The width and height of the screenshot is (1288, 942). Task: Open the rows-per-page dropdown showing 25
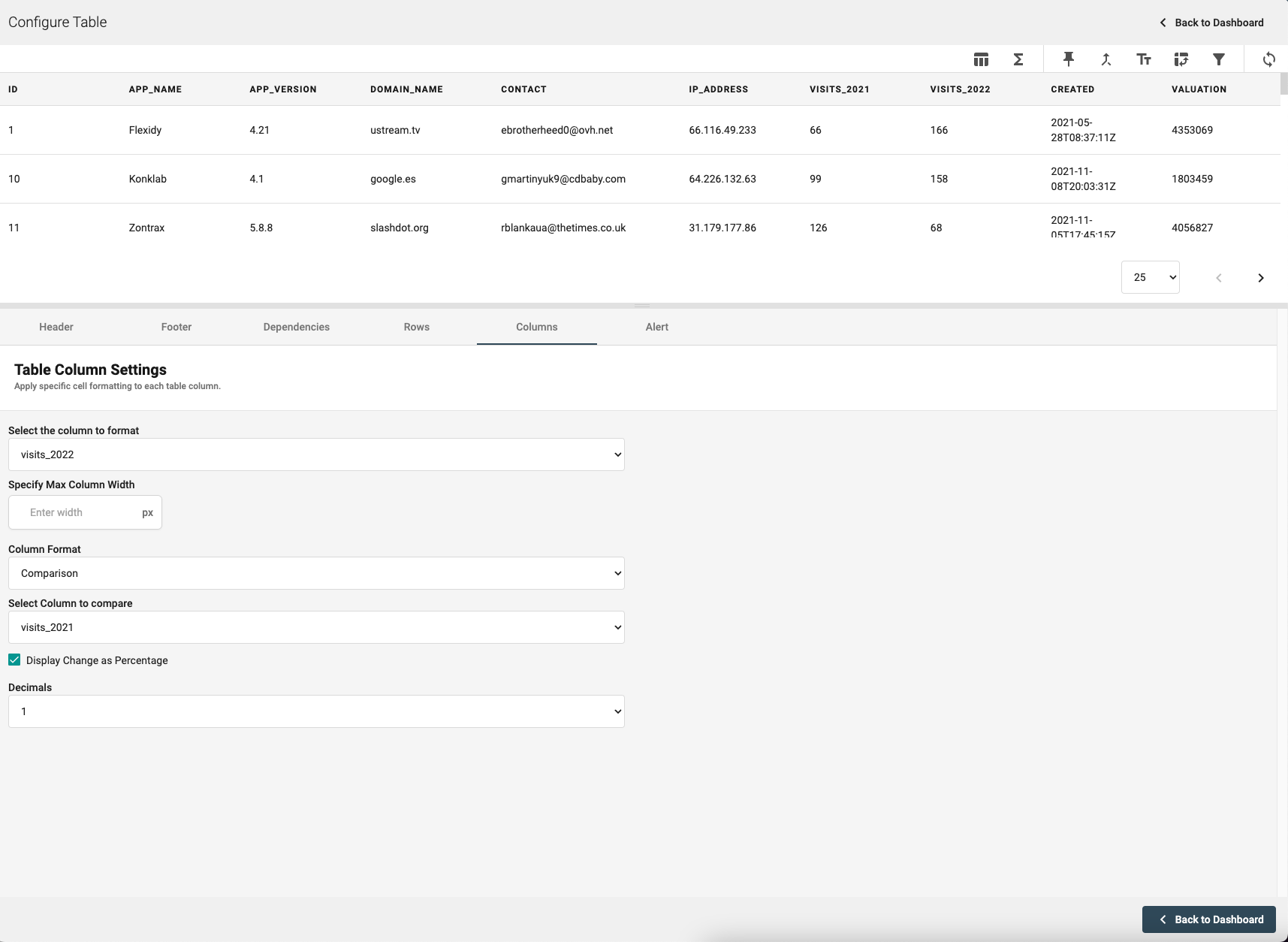click(x=1150, y=277)
